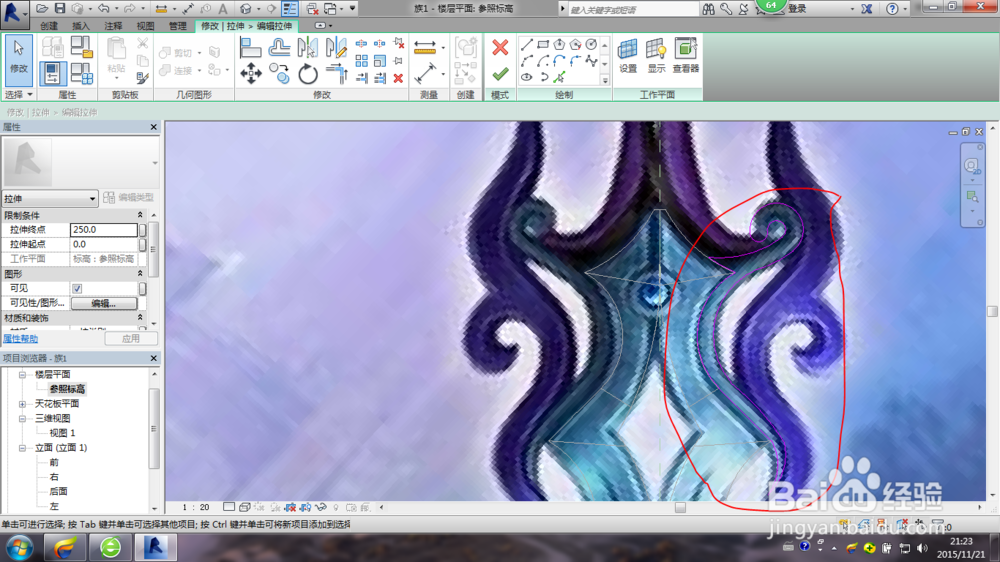Toggle visual style icon next to scale
The image size is (1000, 562).
point(244,507)
